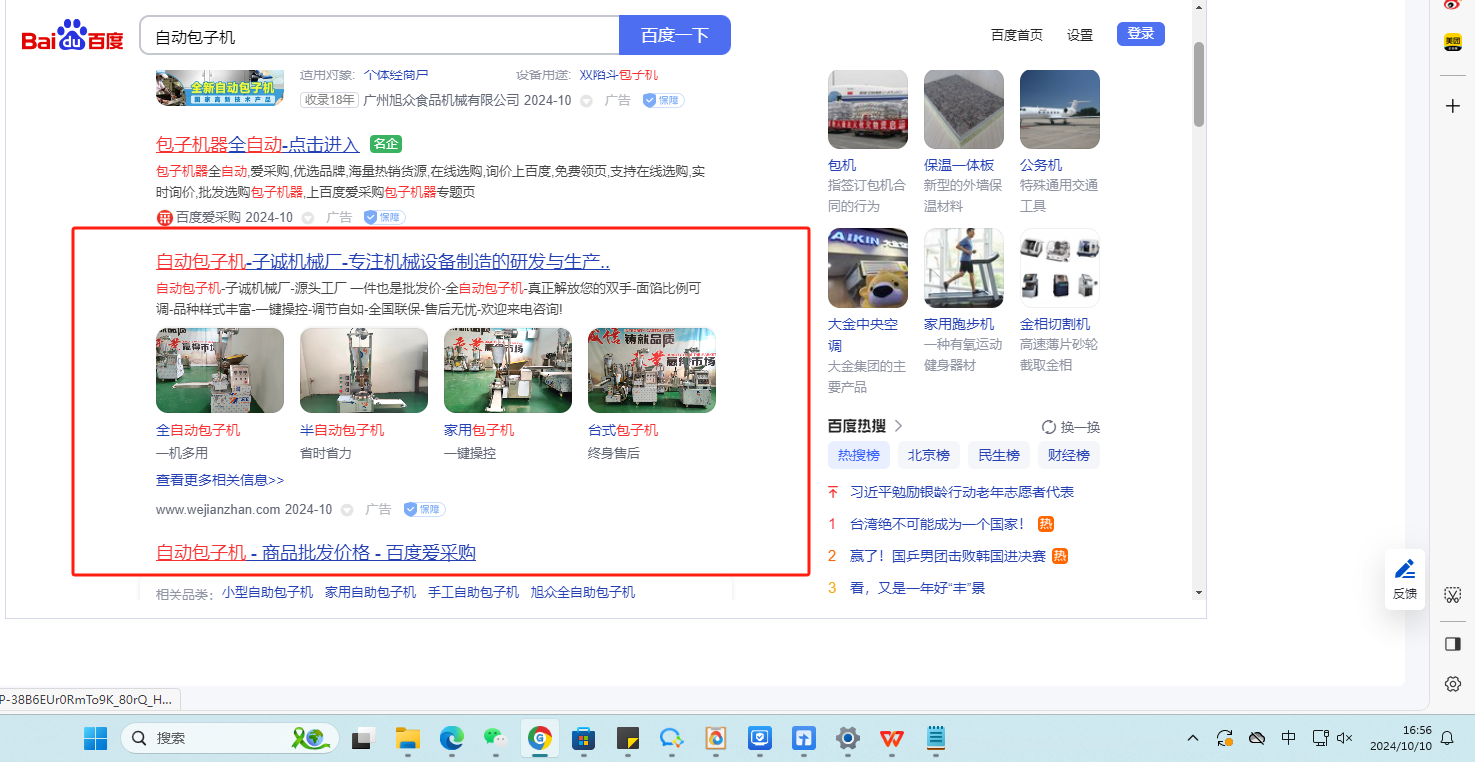Open dropdown arrow beside 百度爱采购 2024-10
The width and height of the screenshot is (1475, 762).
(x=308, y=218)
